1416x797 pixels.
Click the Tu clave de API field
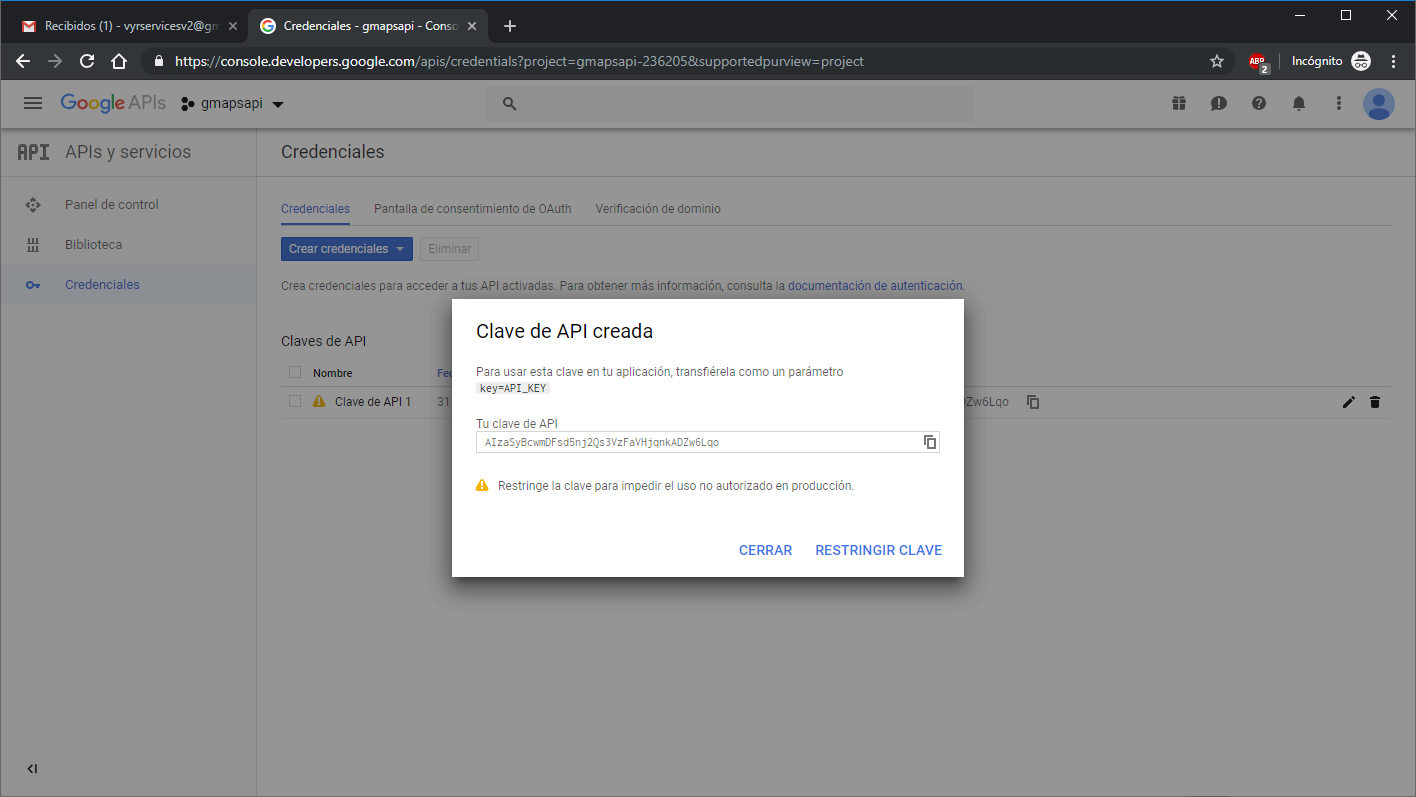698,442
